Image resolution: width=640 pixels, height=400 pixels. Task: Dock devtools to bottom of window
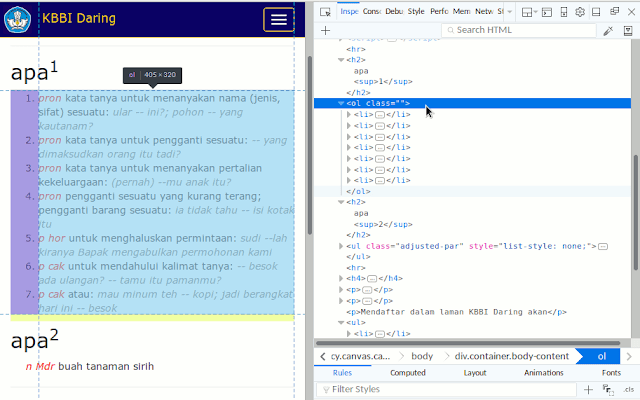pyautogui.click(x=596, y=12)
